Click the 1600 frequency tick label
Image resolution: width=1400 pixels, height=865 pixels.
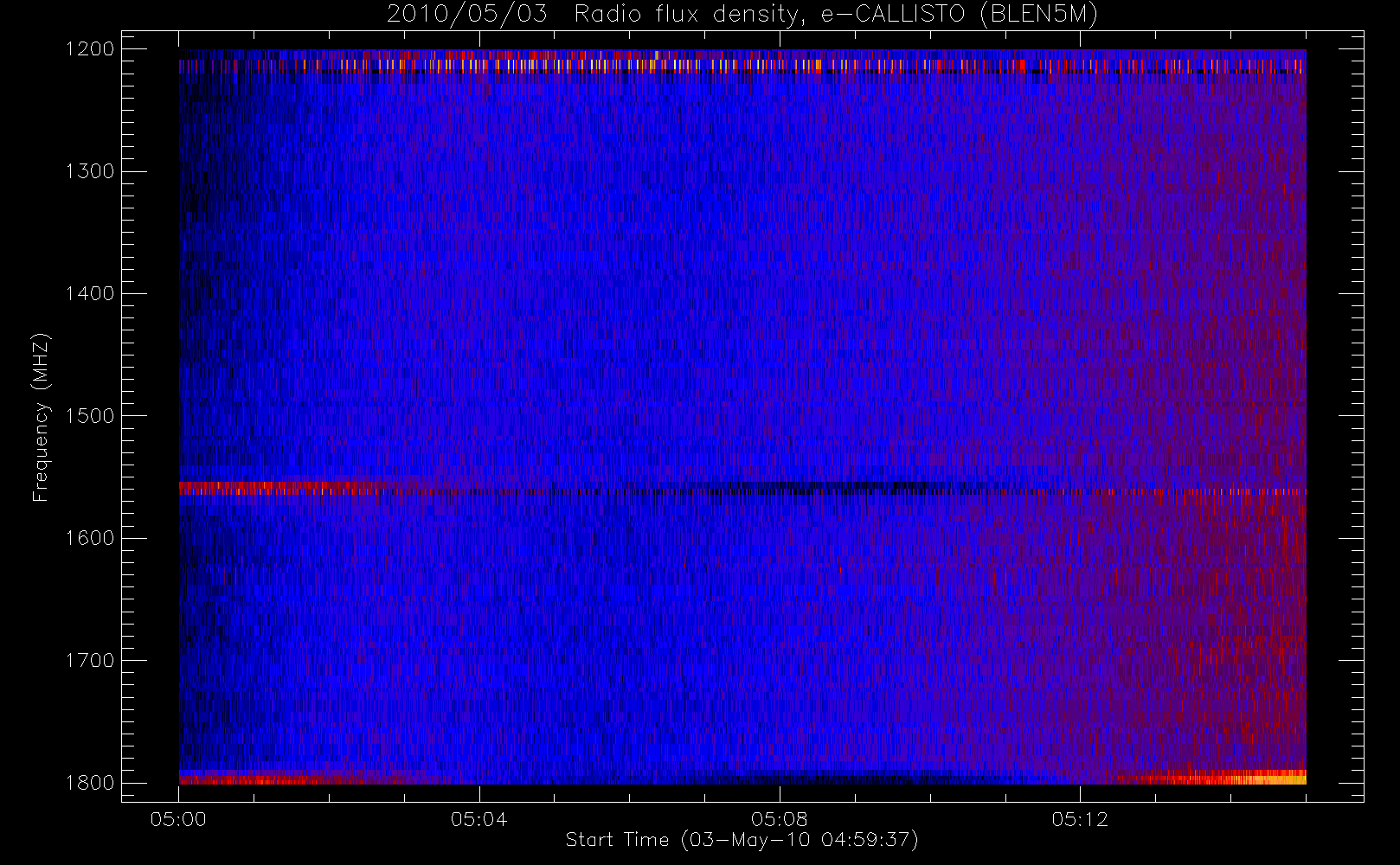click(x=90, y=538)
